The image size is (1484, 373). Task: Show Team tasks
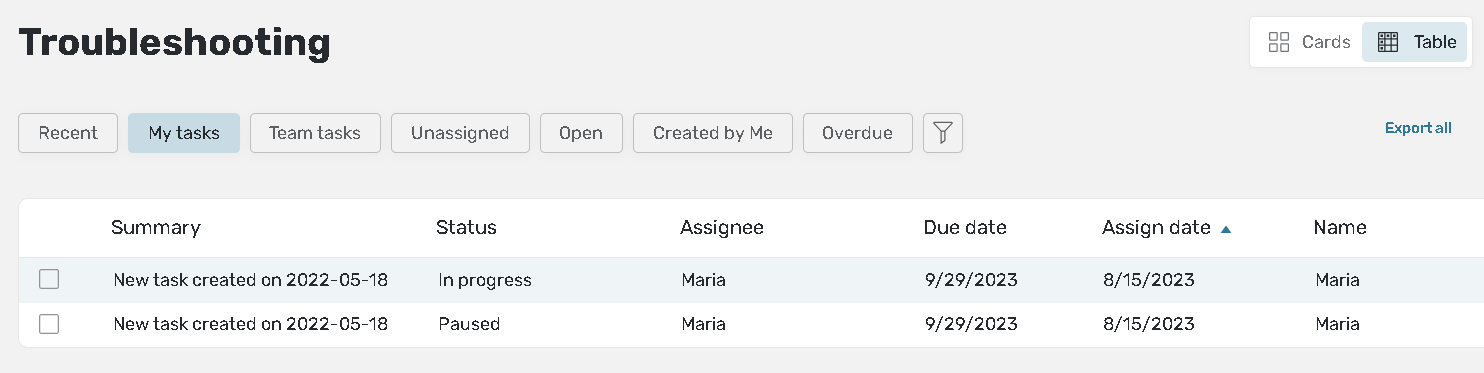coord(315,133)
